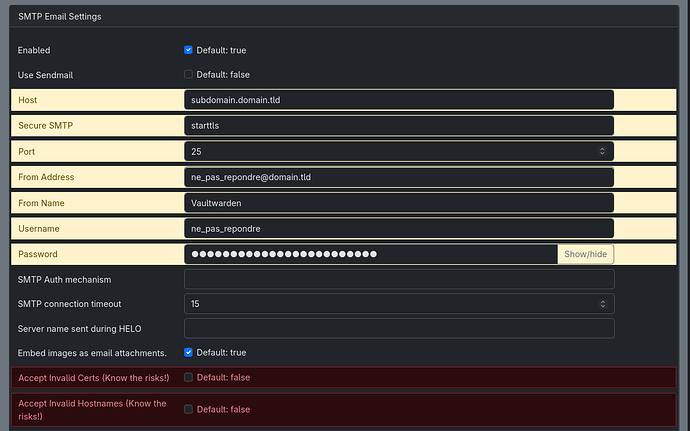This screenshot has width=690, height=431.
Task: Click the From Name field showing Vaultwarden
Action: (x=398, y=203)
